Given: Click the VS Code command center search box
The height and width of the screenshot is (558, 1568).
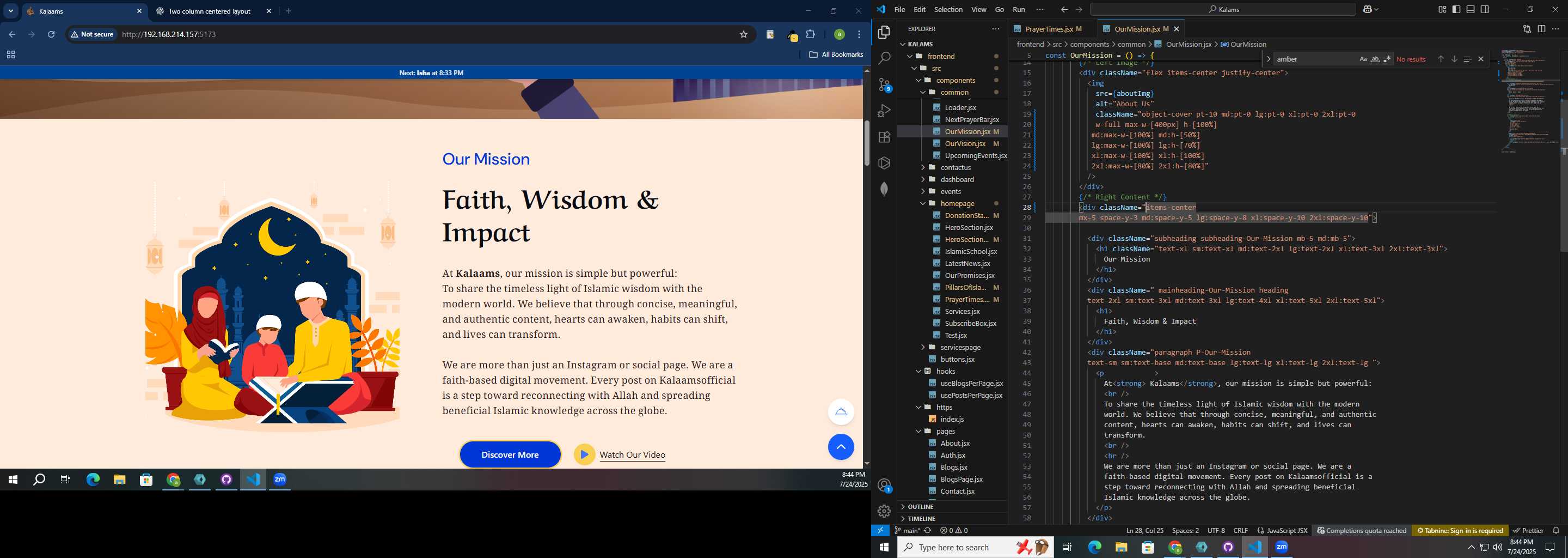Looking at the screenshot, I should (x=1222, y=9).
